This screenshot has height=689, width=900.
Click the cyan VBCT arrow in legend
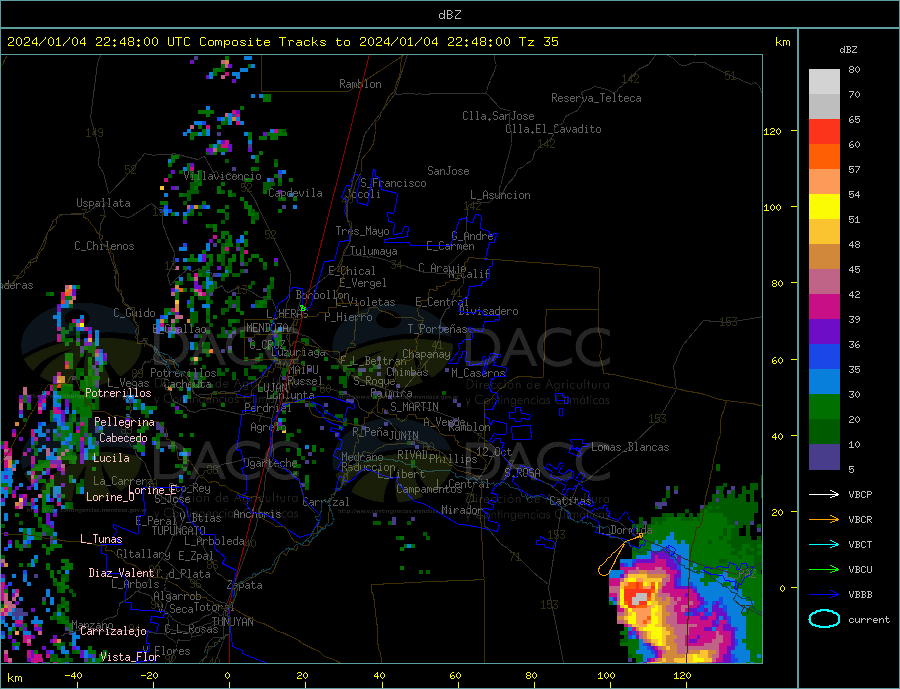point(824,544)
